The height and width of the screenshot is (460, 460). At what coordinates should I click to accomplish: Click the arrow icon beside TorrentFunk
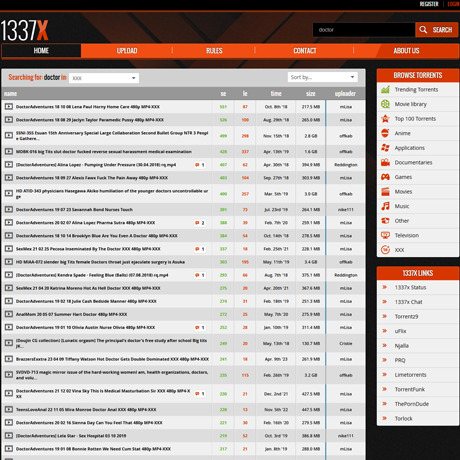pos(385,389)
